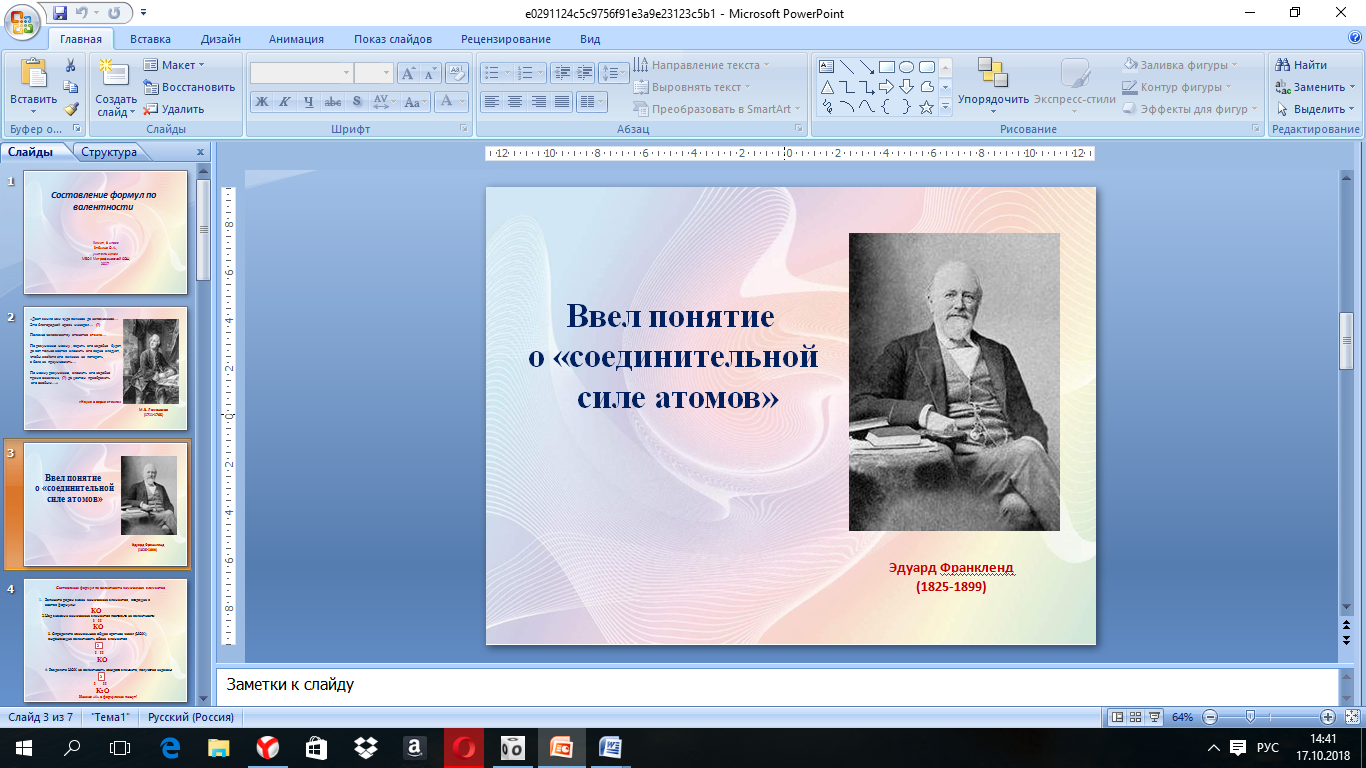Viewport: 1366px width, 768px height.
Task: Select the rectangle shape in shapes gallery
Action: [886, 67]
